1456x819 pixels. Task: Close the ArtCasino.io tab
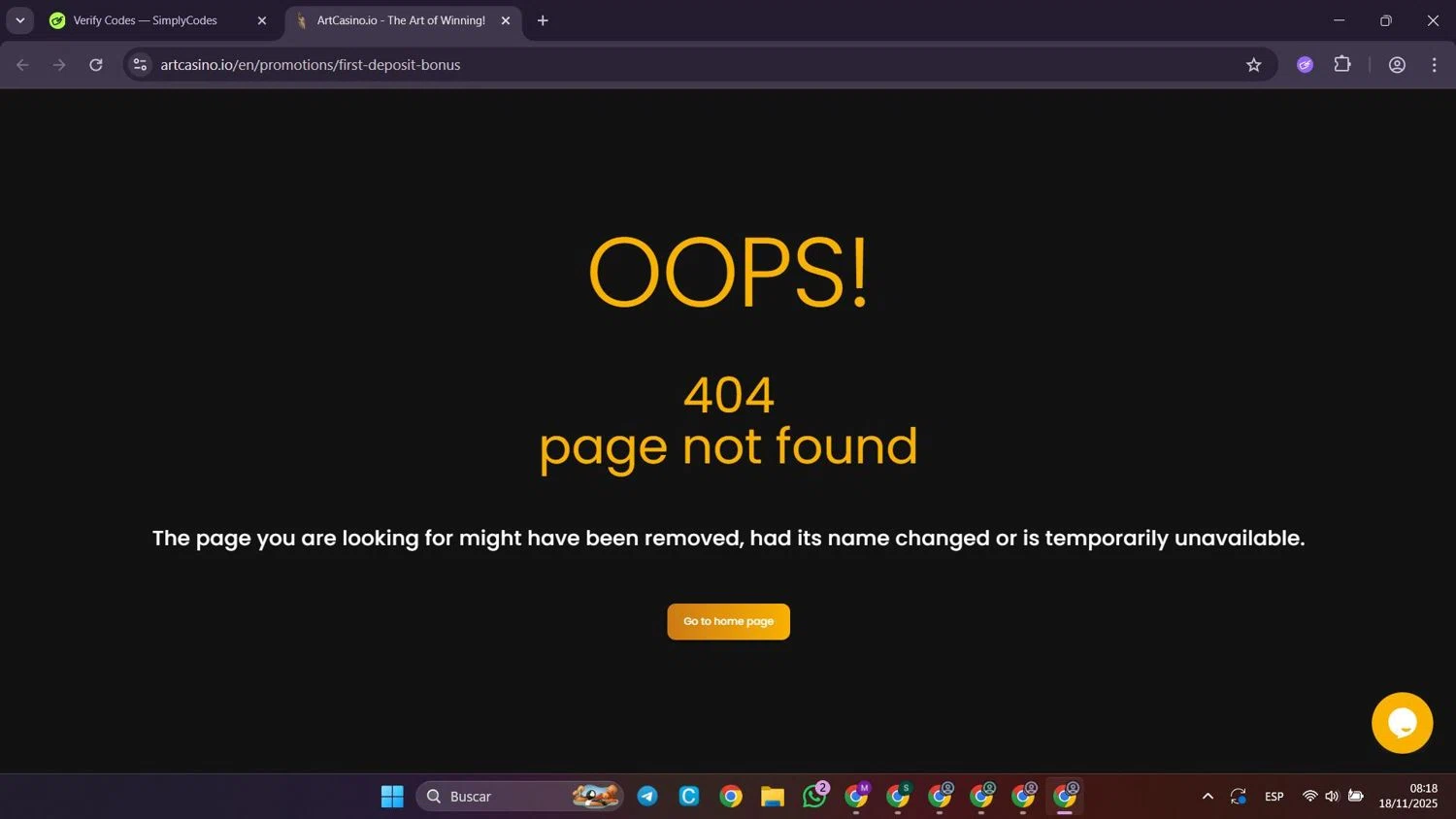pyautogui.click(x=505, y=20)
